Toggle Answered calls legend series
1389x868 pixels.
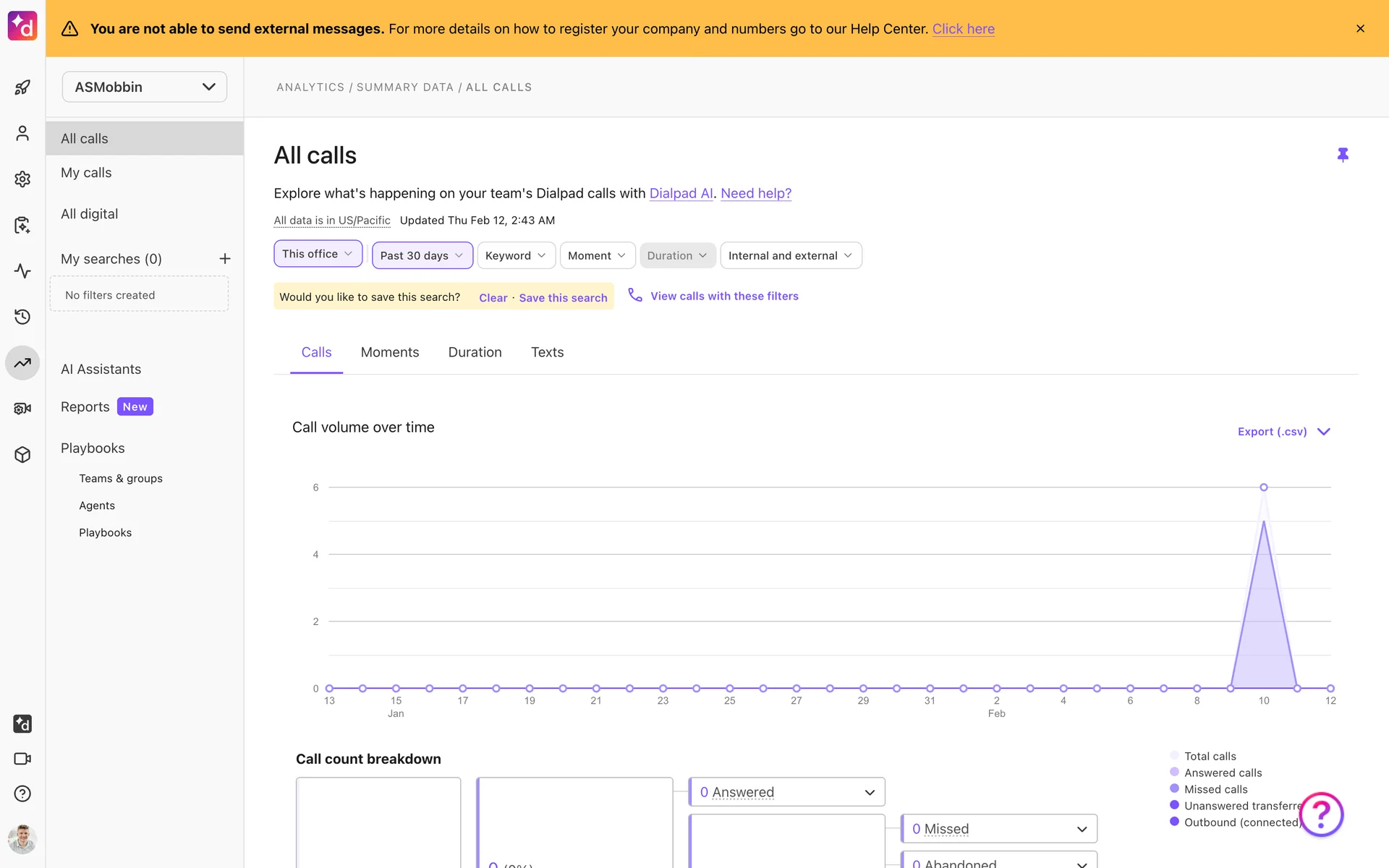click(x=1223, y=773)
